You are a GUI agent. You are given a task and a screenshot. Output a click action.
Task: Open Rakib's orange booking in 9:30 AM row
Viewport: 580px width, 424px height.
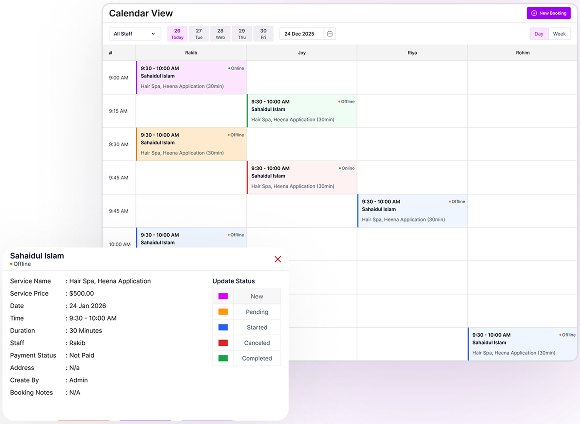[x=191, y=144]
